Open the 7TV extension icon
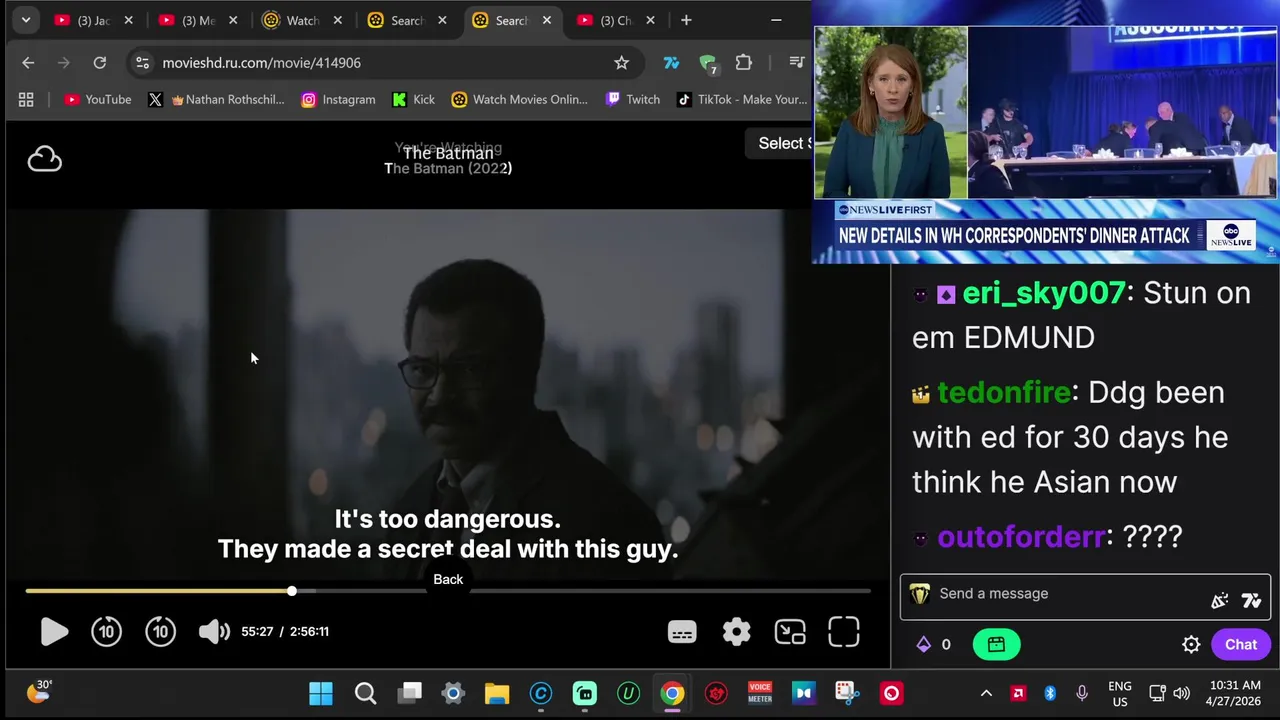The height and width of the screenshot is (720, 1280). [671, 62]
